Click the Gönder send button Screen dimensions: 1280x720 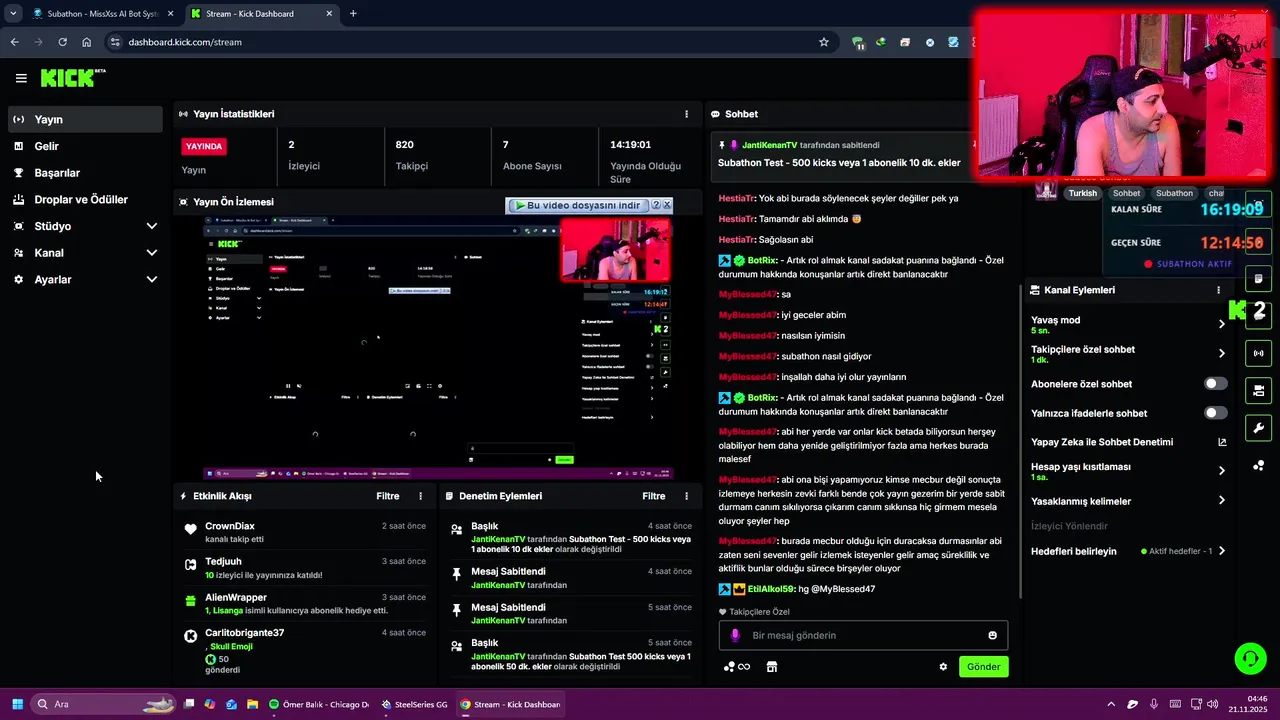(x=983, y=667)
